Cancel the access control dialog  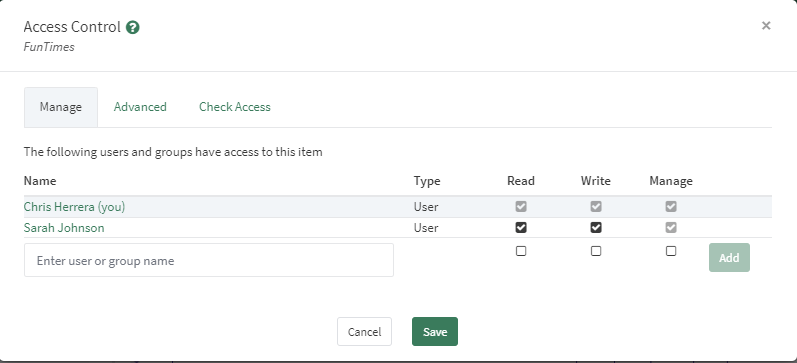pos(364,331)
